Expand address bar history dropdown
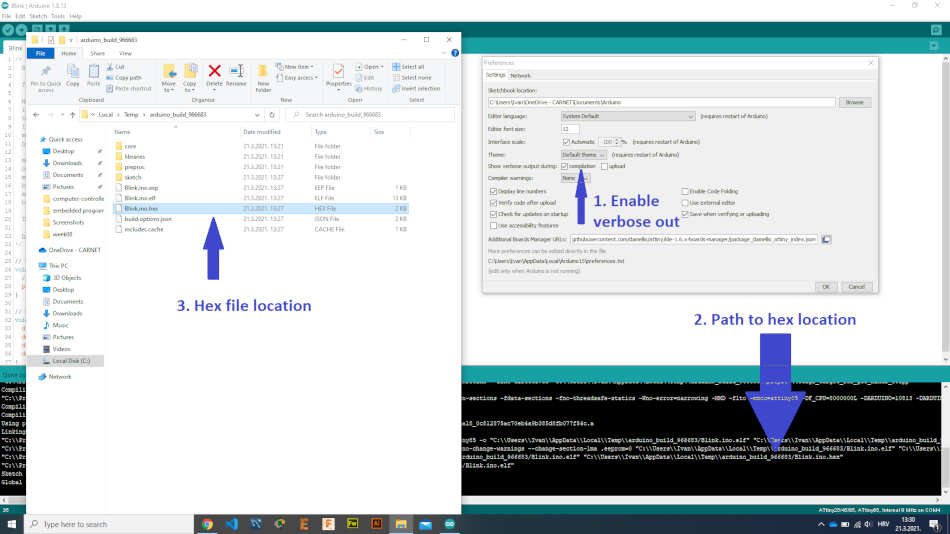Viewport: 950px width, 534px height. pos(257,115)
